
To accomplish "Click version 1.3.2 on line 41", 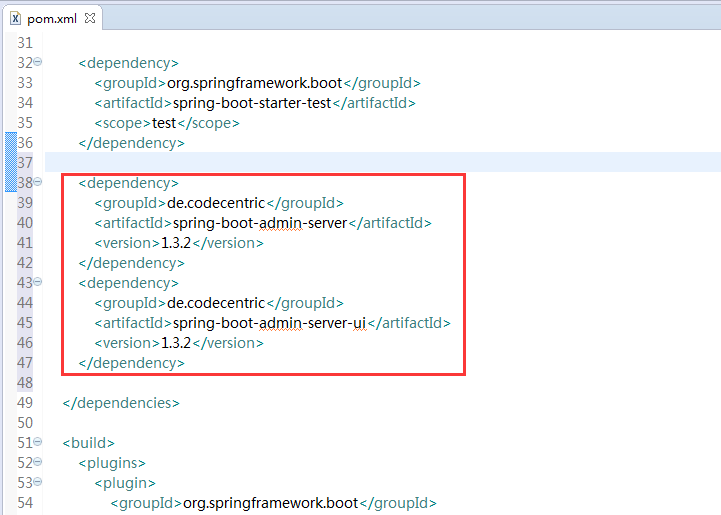I will 176,243.
